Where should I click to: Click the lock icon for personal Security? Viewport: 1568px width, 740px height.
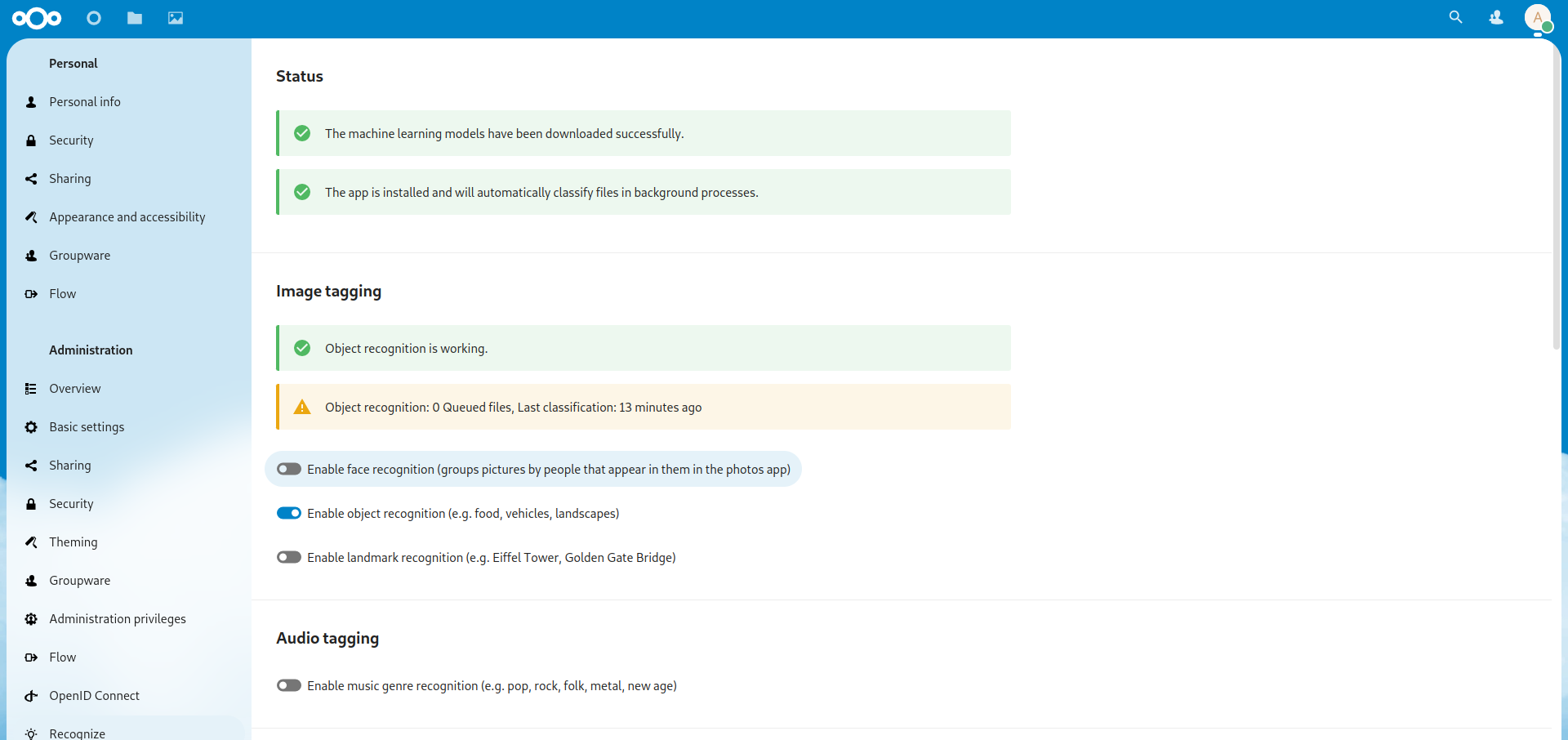click(31, 140)
